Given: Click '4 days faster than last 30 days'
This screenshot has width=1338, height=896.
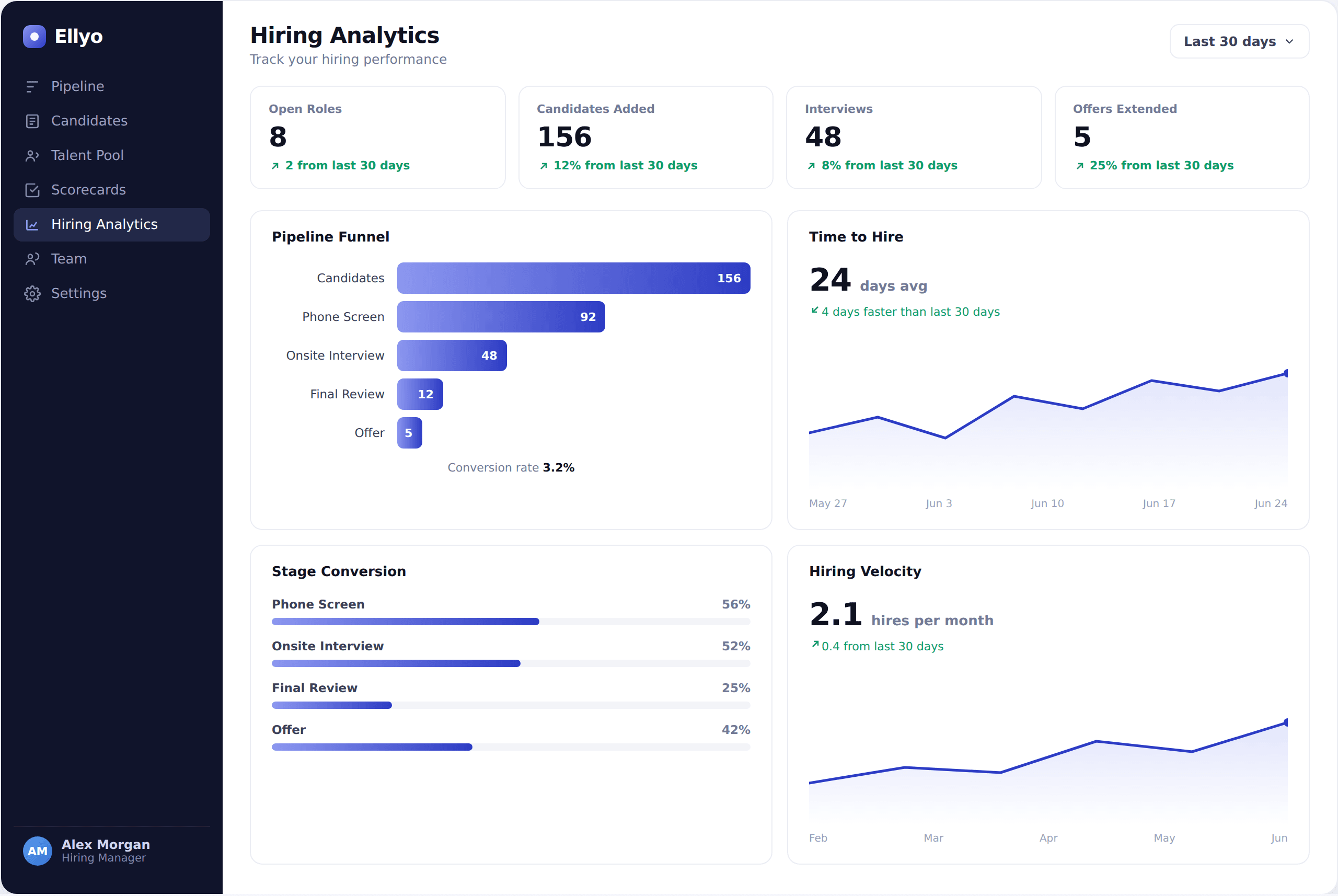Looking at the screenshot, I should tap(910, 312).
